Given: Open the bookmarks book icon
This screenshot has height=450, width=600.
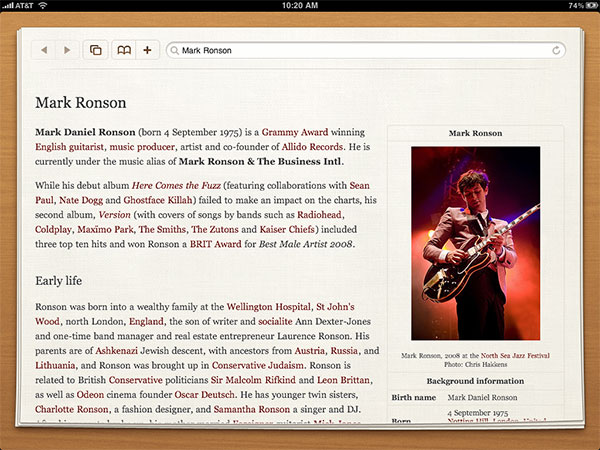Looking at the screenshot, I should click(x=124, y=50).
